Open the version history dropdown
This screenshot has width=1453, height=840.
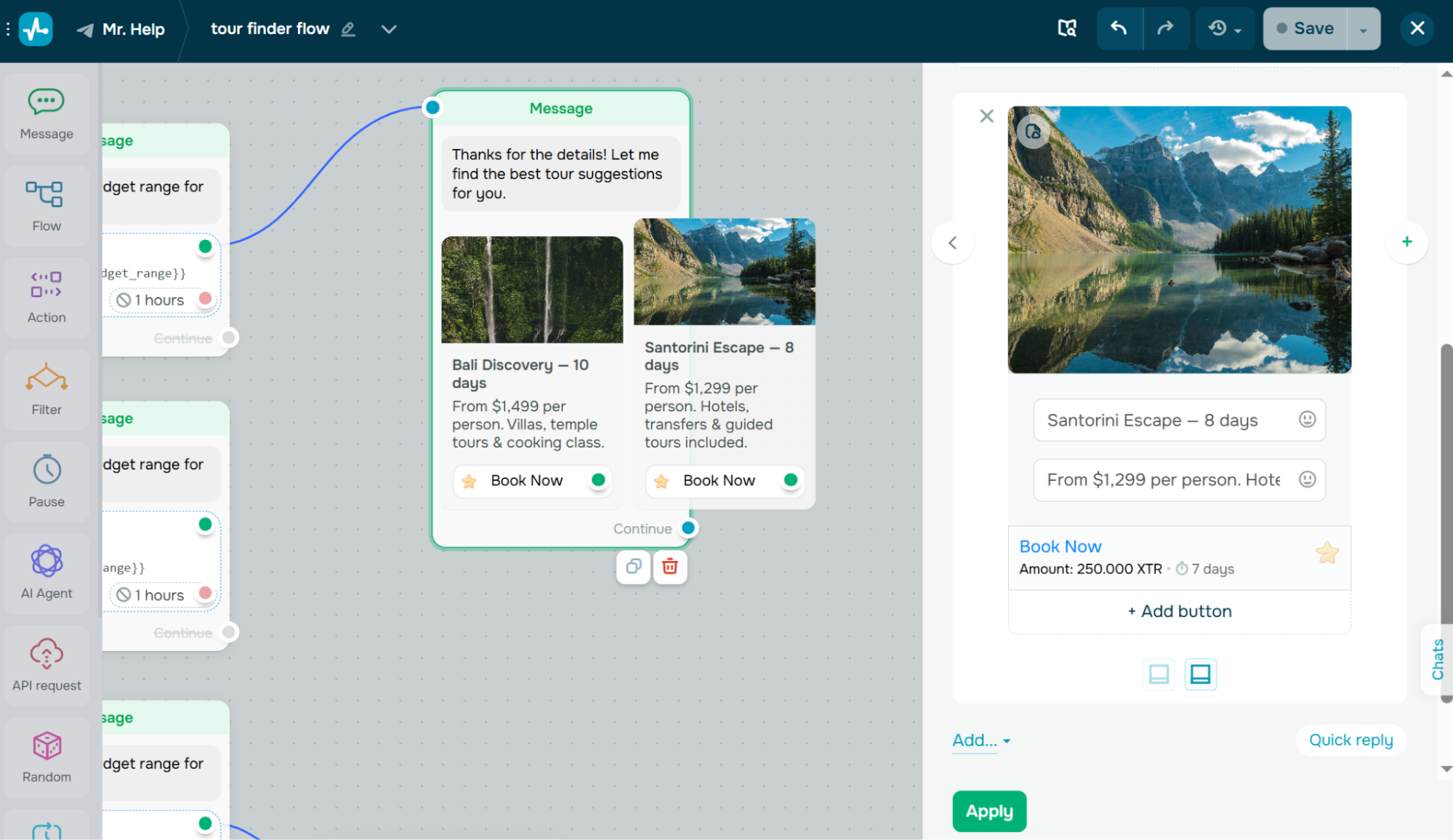click(1225, 28)
